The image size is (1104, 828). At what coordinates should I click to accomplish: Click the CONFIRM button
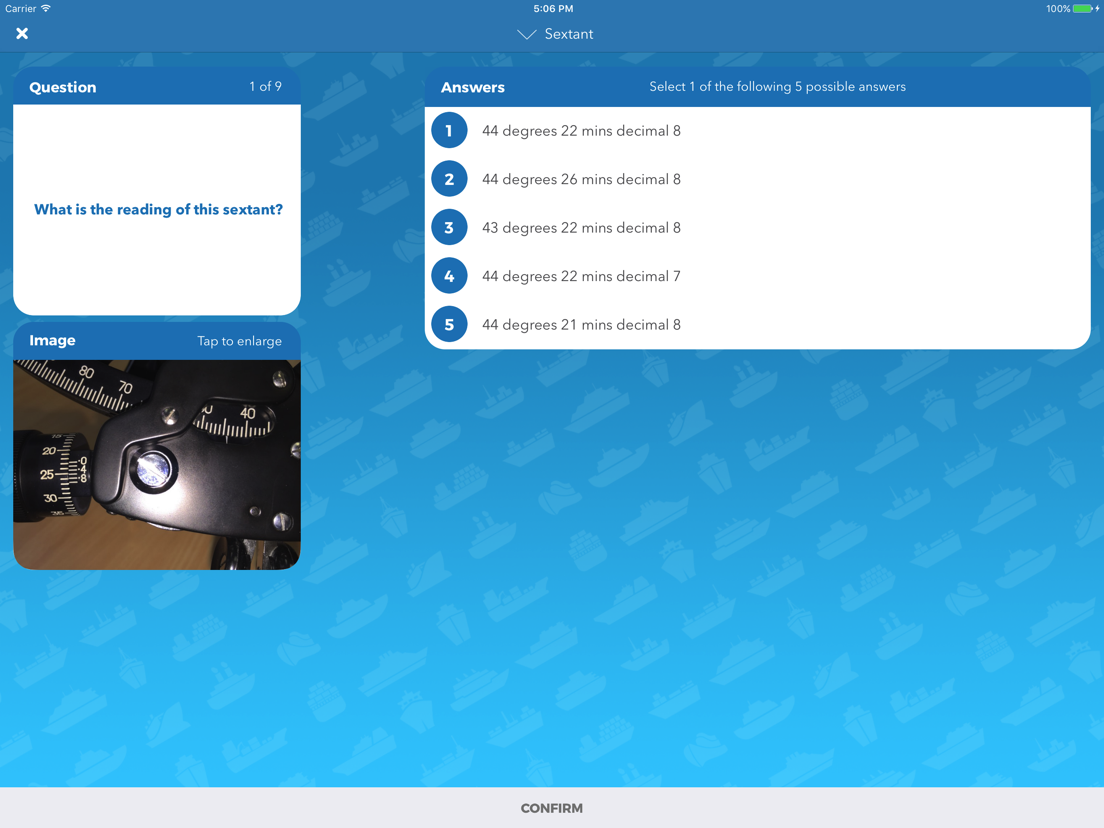point(552,808)
